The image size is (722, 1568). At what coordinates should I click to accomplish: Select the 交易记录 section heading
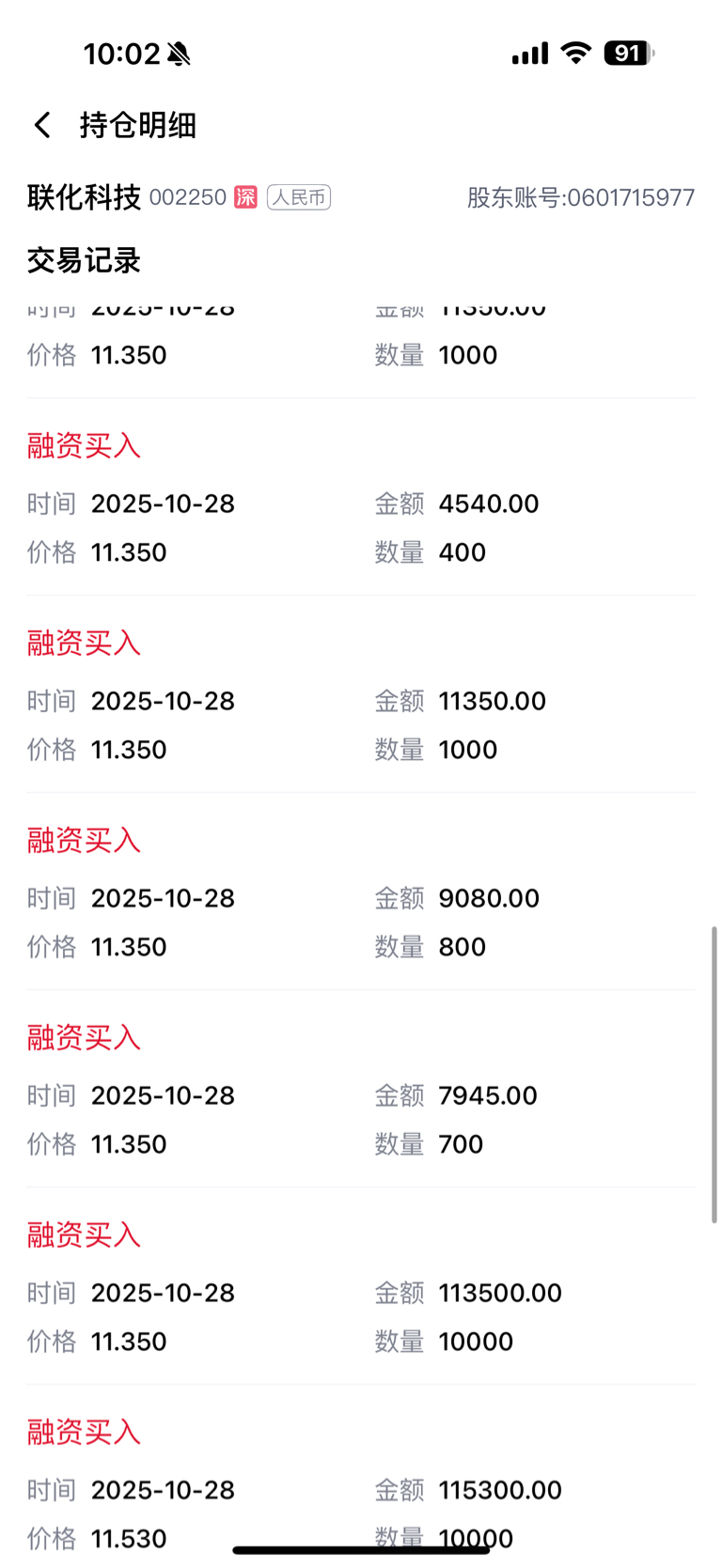pos(84,260)
